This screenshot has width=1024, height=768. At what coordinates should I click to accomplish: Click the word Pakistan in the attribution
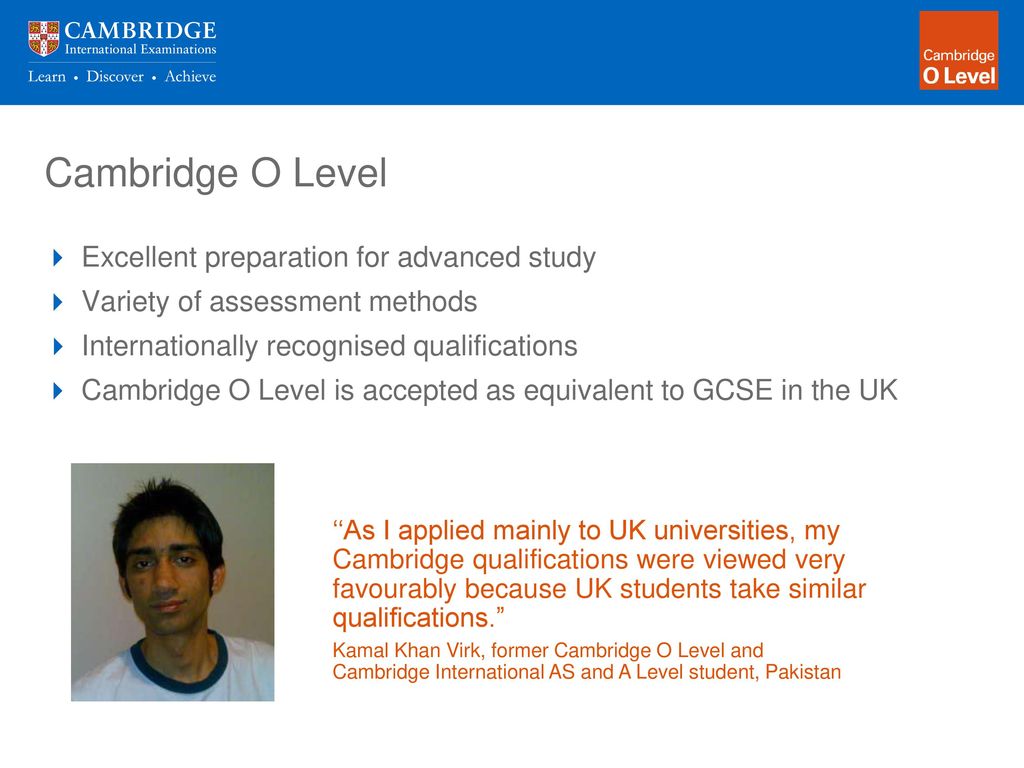803,672
